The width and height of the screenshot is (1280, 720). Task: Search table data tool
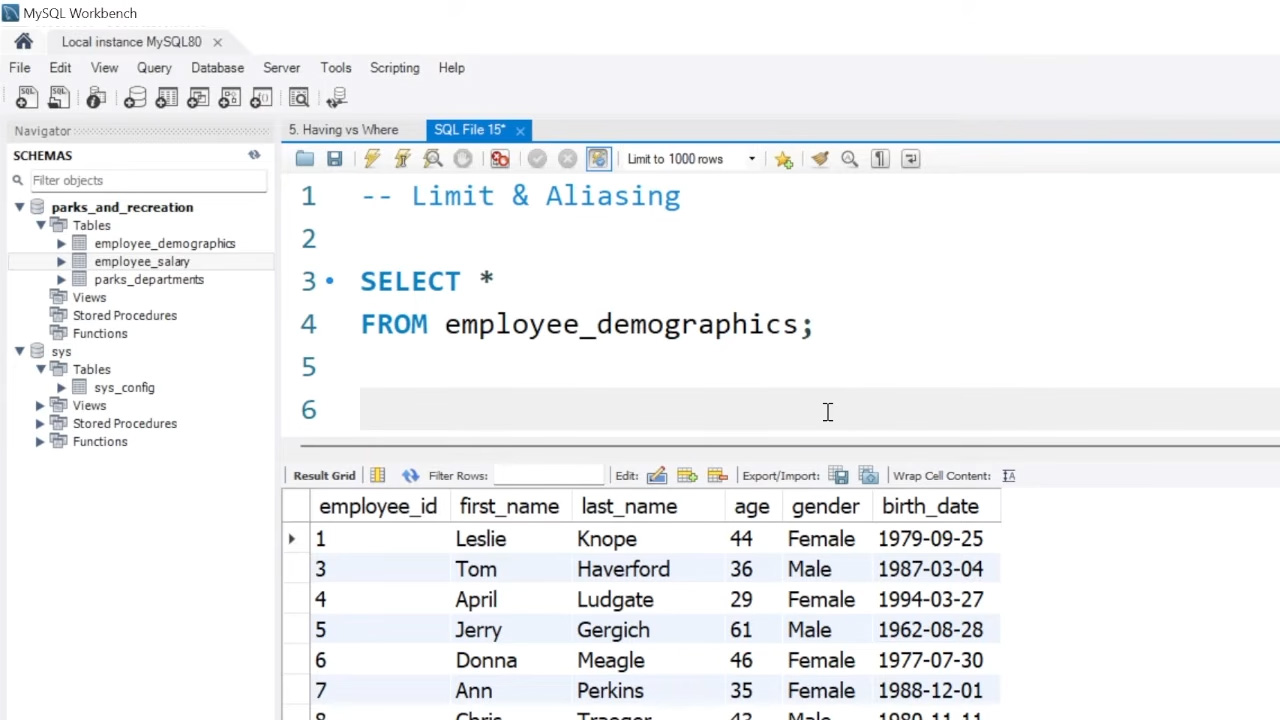click(299, 98)
